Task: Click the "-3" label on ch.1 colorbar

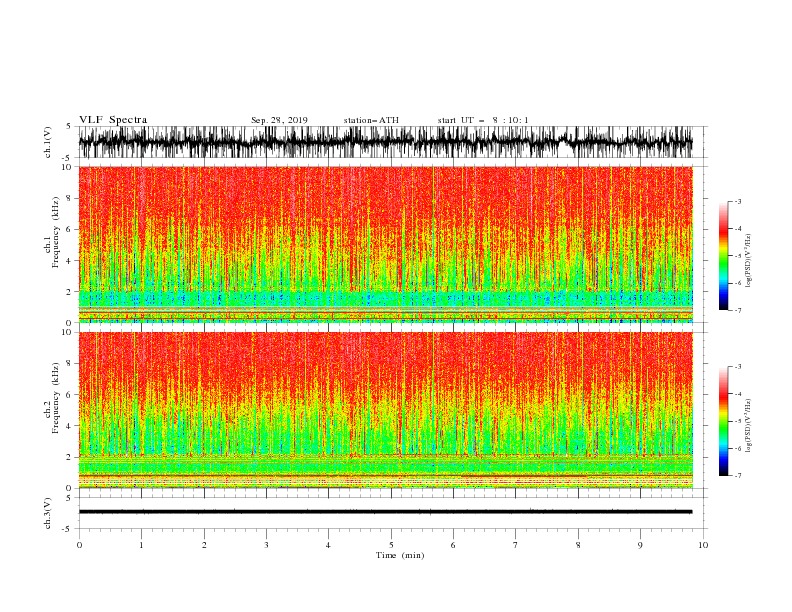Action: click(738, 201)
